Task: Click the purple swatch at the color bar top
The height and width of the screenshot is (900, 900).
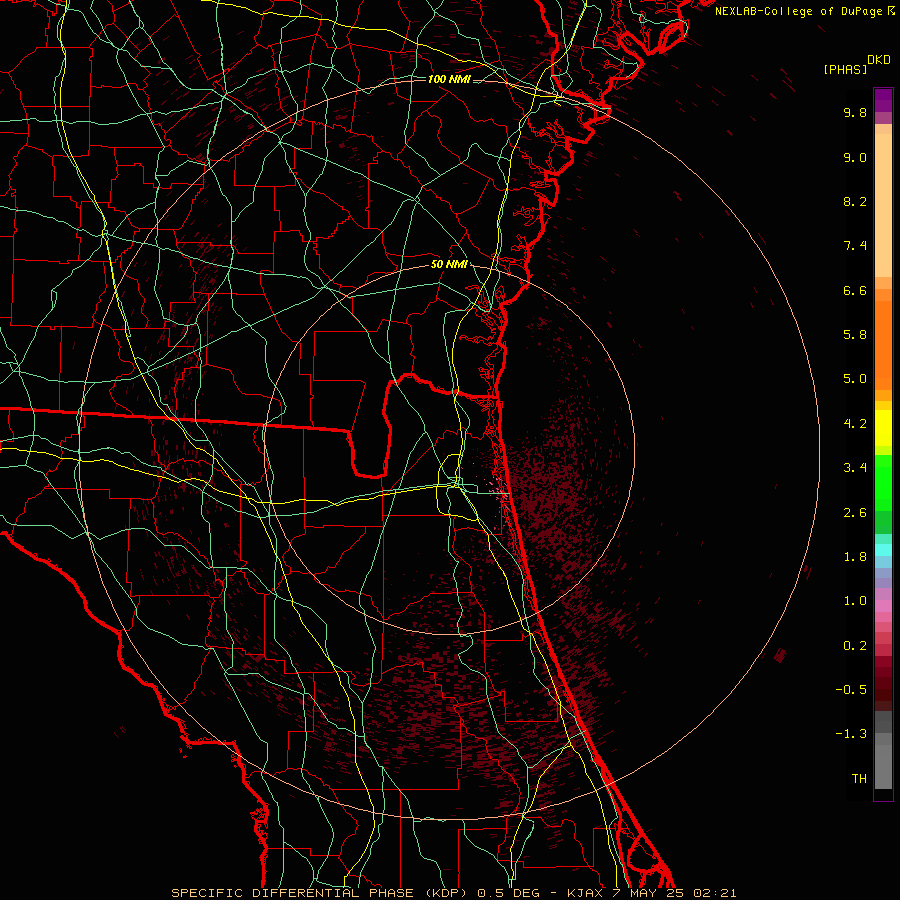Action: point(883,100)
